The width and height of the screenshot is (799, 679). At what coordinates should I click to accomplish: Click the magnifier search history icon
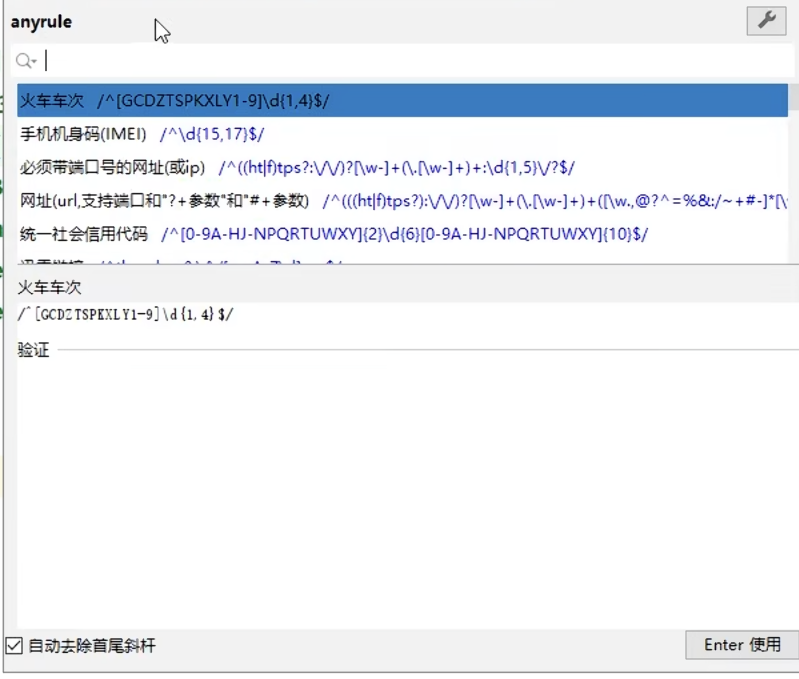pos(23,61)
